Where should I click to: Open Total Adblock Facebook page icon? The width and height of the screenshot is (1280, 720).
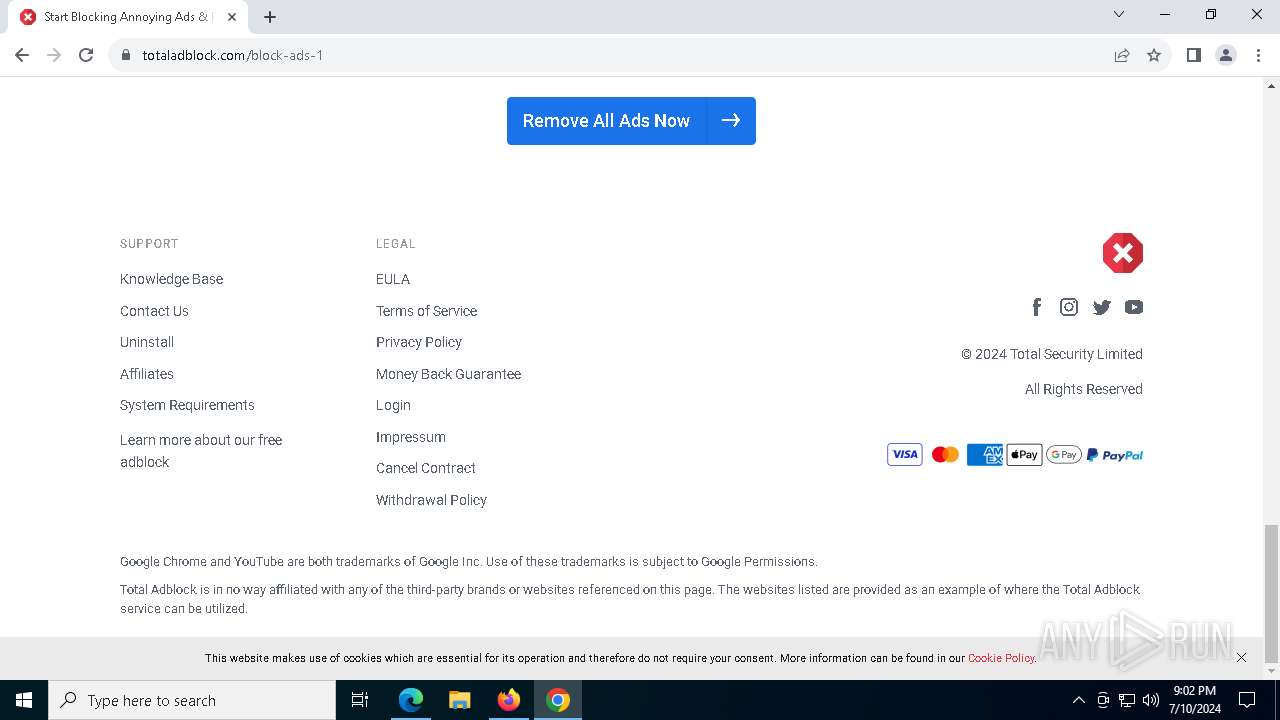1037,307
